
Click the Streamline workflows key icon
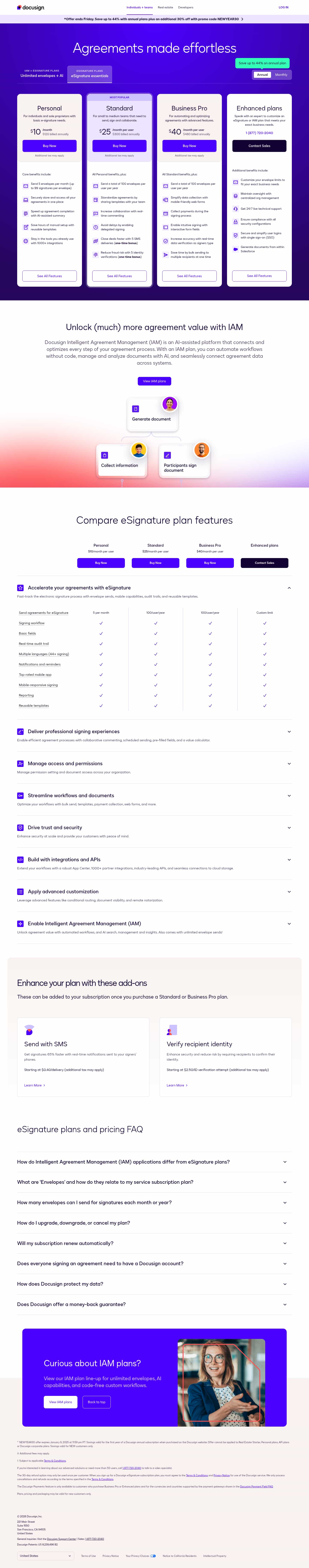[x=21, y=795]
